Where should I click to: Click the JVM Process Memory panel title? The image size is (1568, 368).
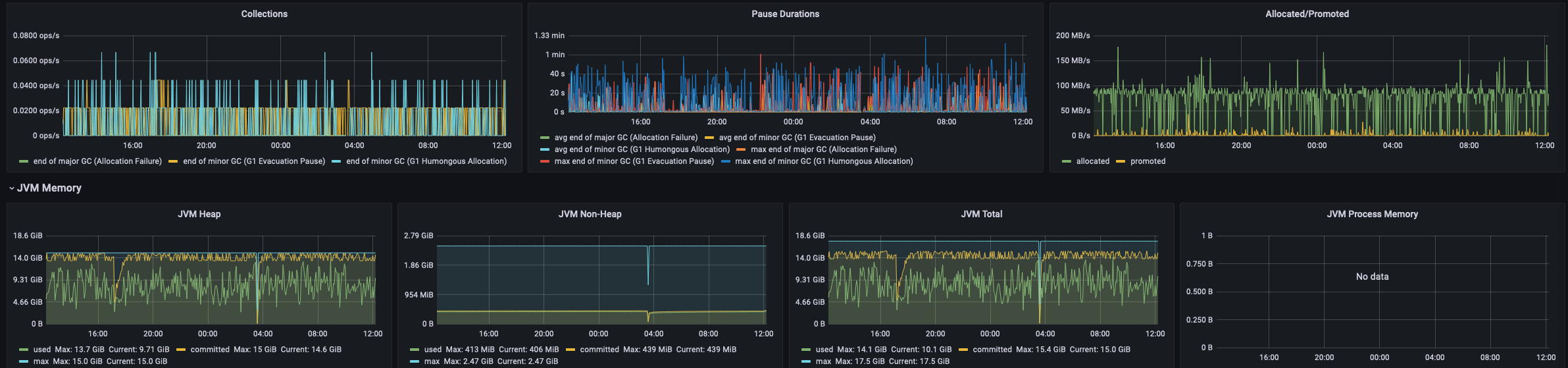click(1373, 214)
